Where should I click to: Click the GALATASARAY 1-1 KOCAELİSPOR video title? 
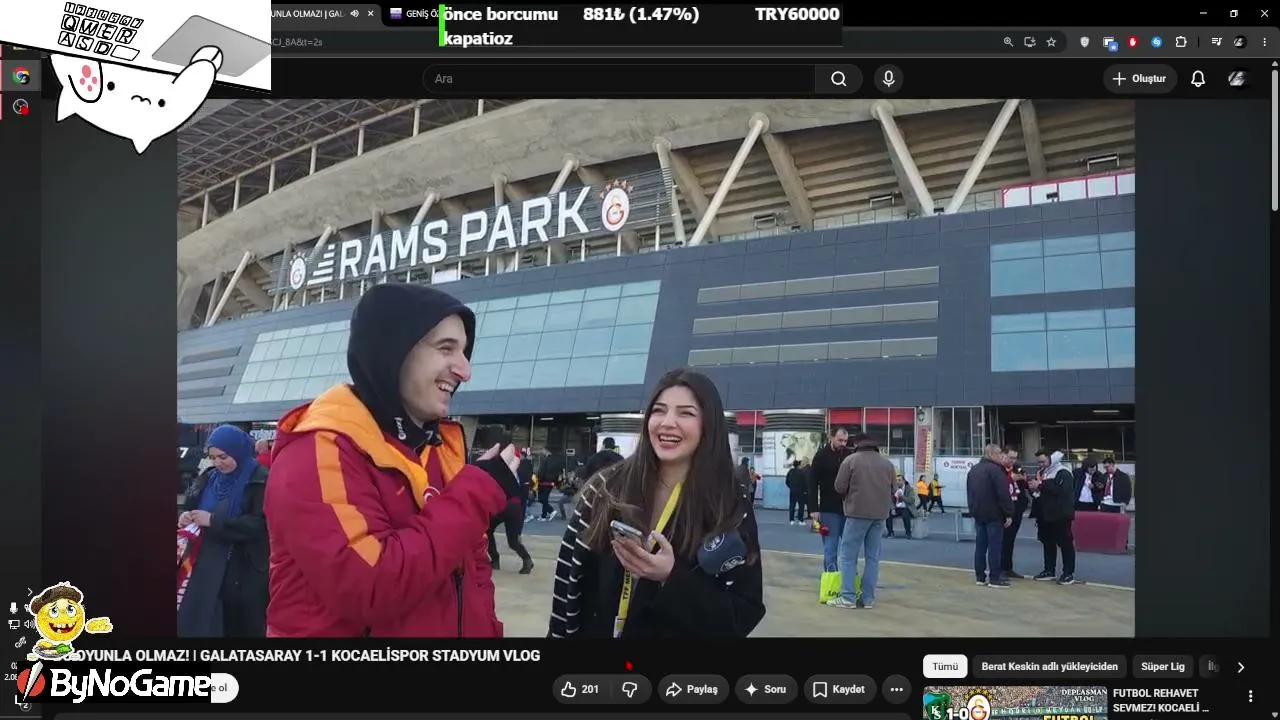[300, 656]
